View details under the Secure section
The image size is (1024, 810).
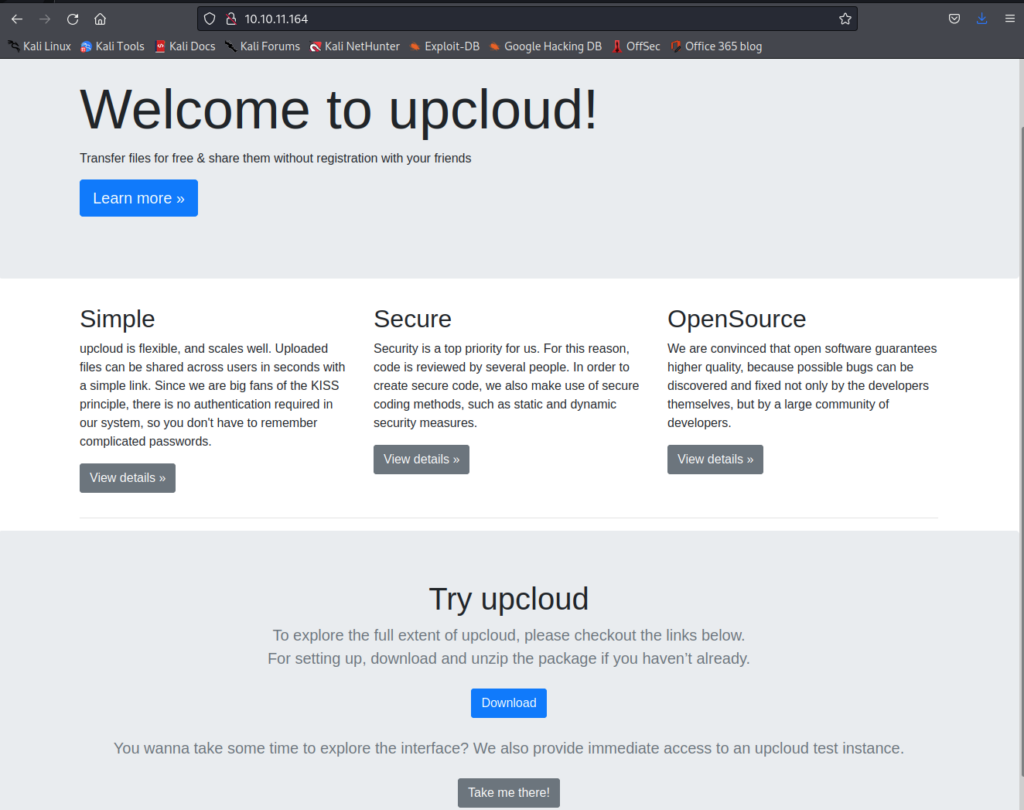coord(421,459)
